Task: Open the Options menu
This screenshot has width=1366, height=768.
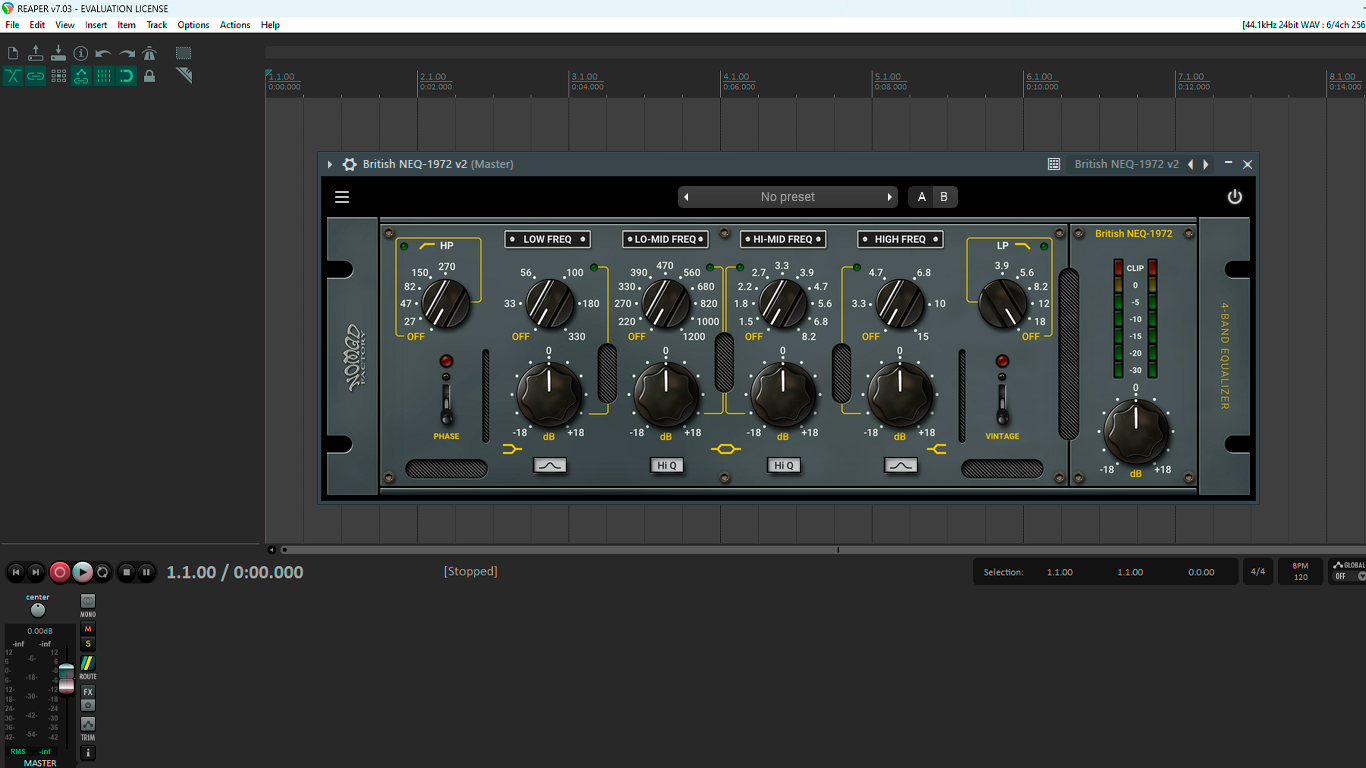Action: (193, 25)
